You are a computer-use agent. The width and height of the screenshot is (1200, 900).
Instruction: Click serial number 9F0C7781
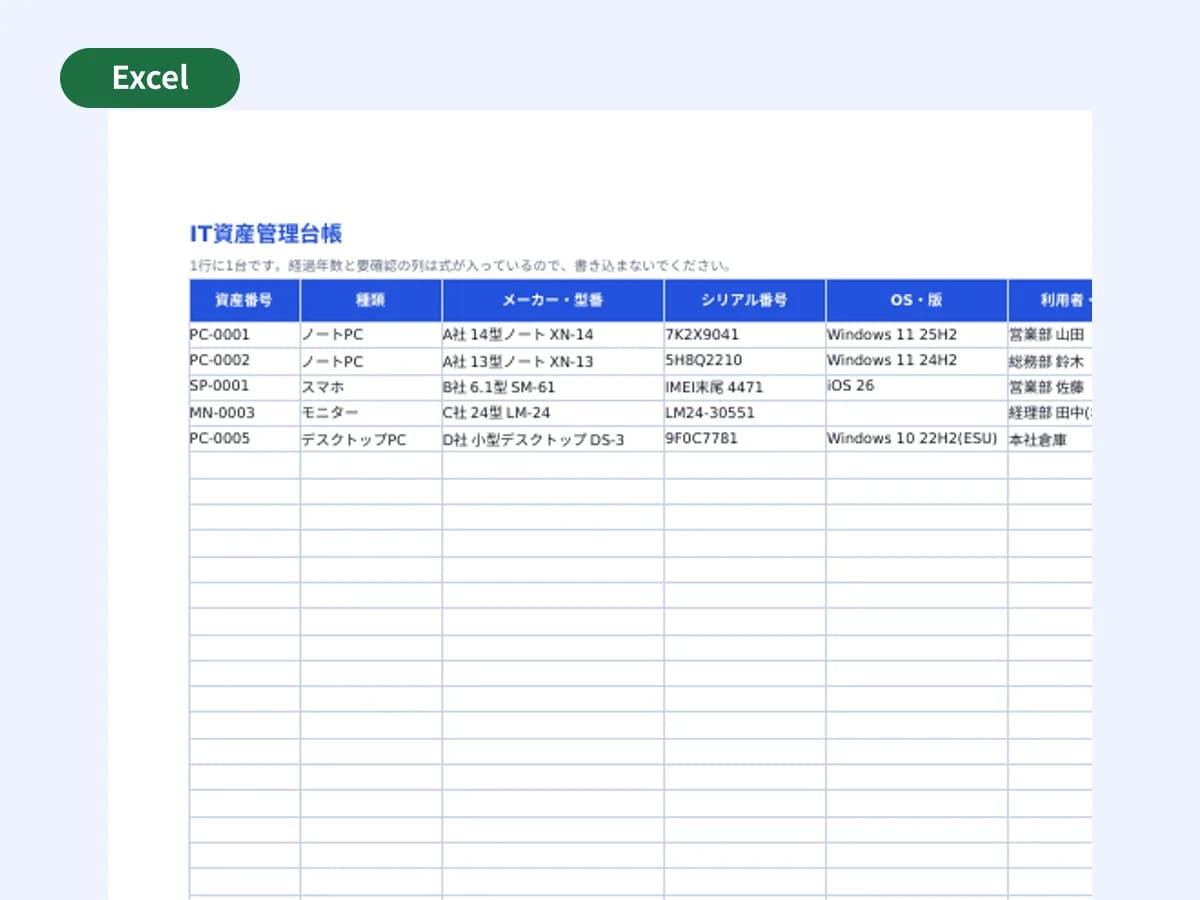point(745,439)
